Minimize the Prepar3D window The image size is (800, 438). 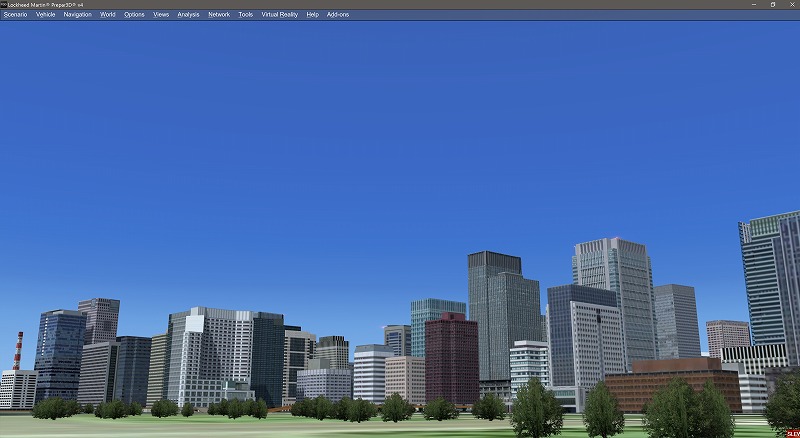click(x=754, y=5)
